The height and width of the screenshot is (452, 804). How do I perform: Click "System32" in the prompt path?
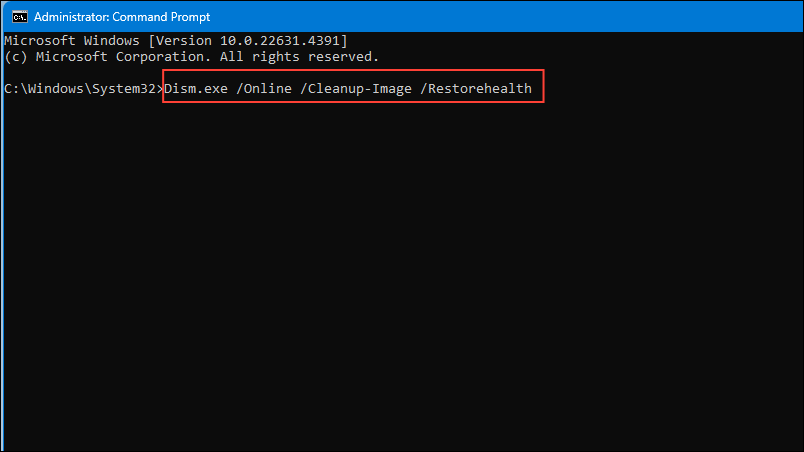(x=124, y=89)
